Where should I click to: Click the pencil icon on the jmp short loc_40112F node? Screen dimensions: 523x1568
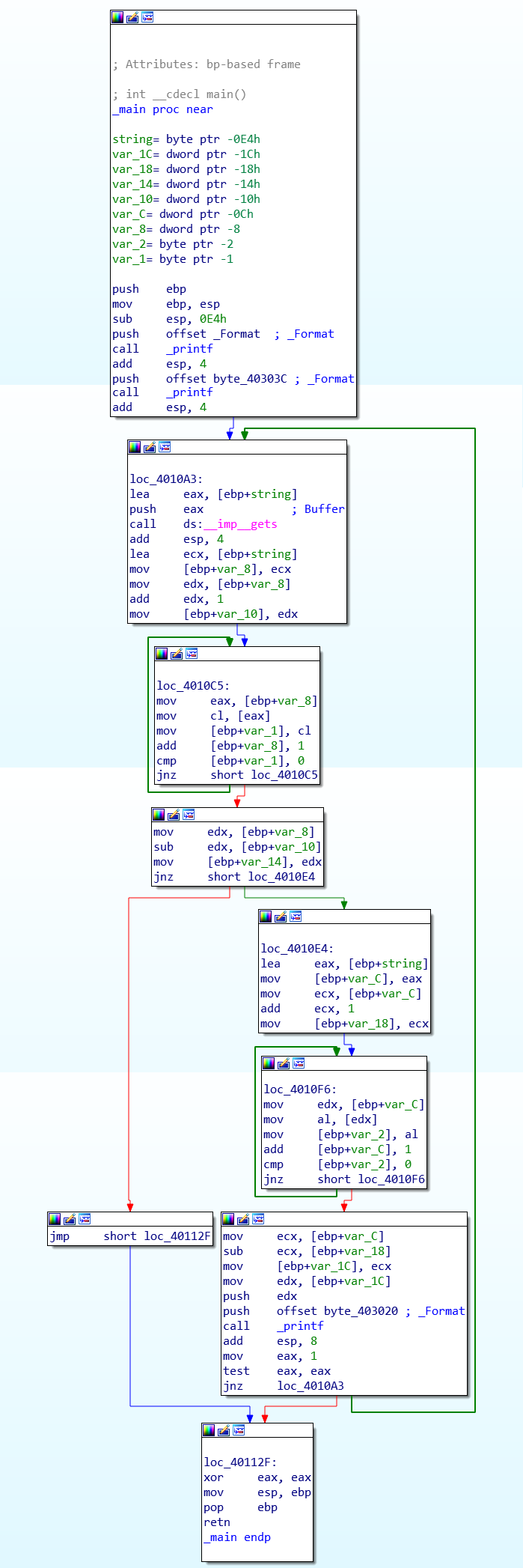click(x=70, y=1219)
